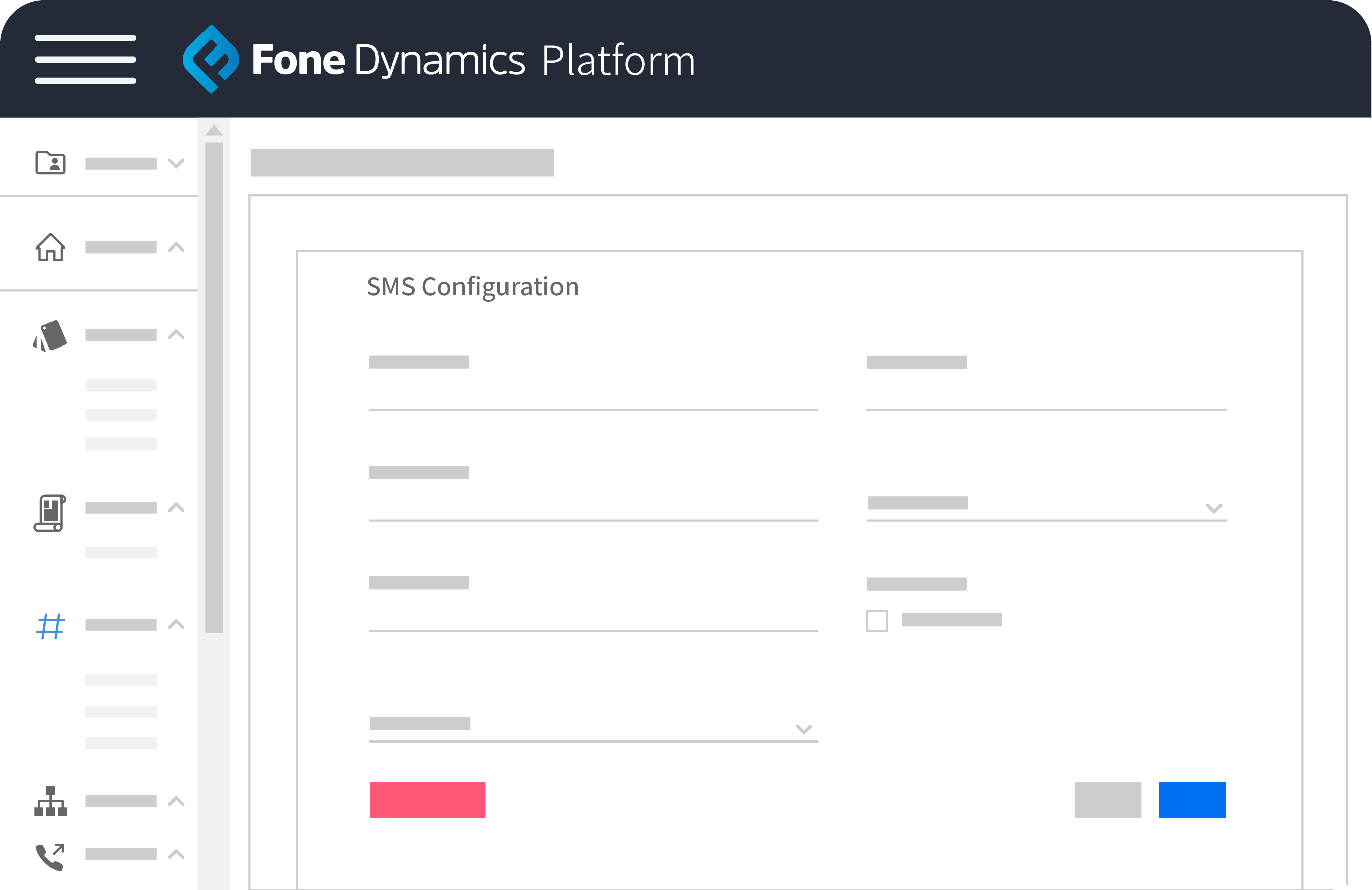Image resolution: width=1372 pixels, height=890 pixels.
Task: Collapse the hash section chevron
Action: tap(176, 625)
